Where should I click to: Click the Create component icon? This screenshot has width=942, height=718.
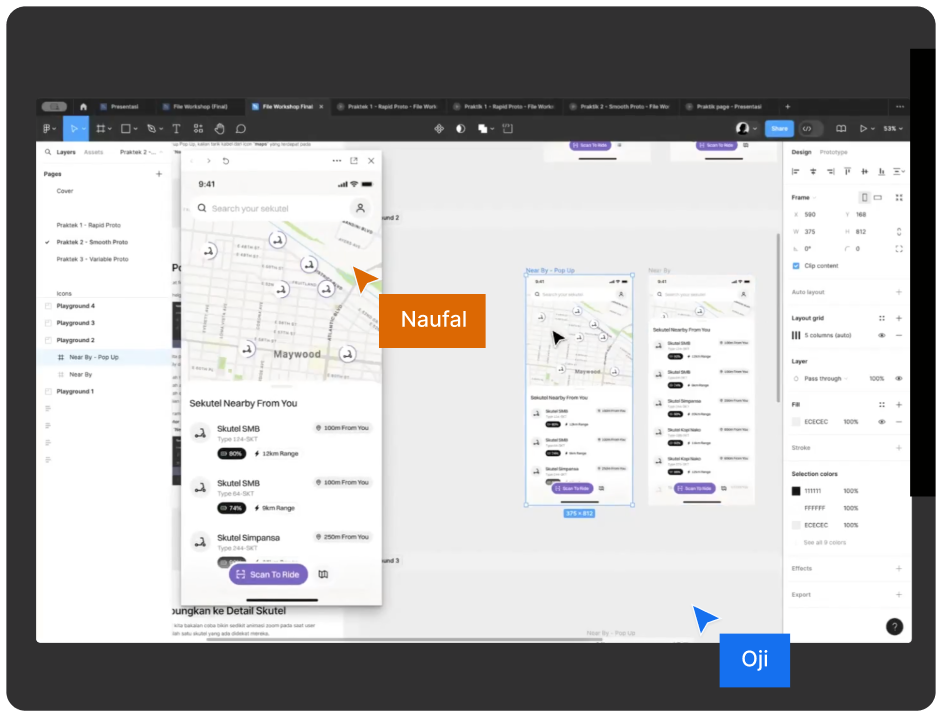click(439, 129)
